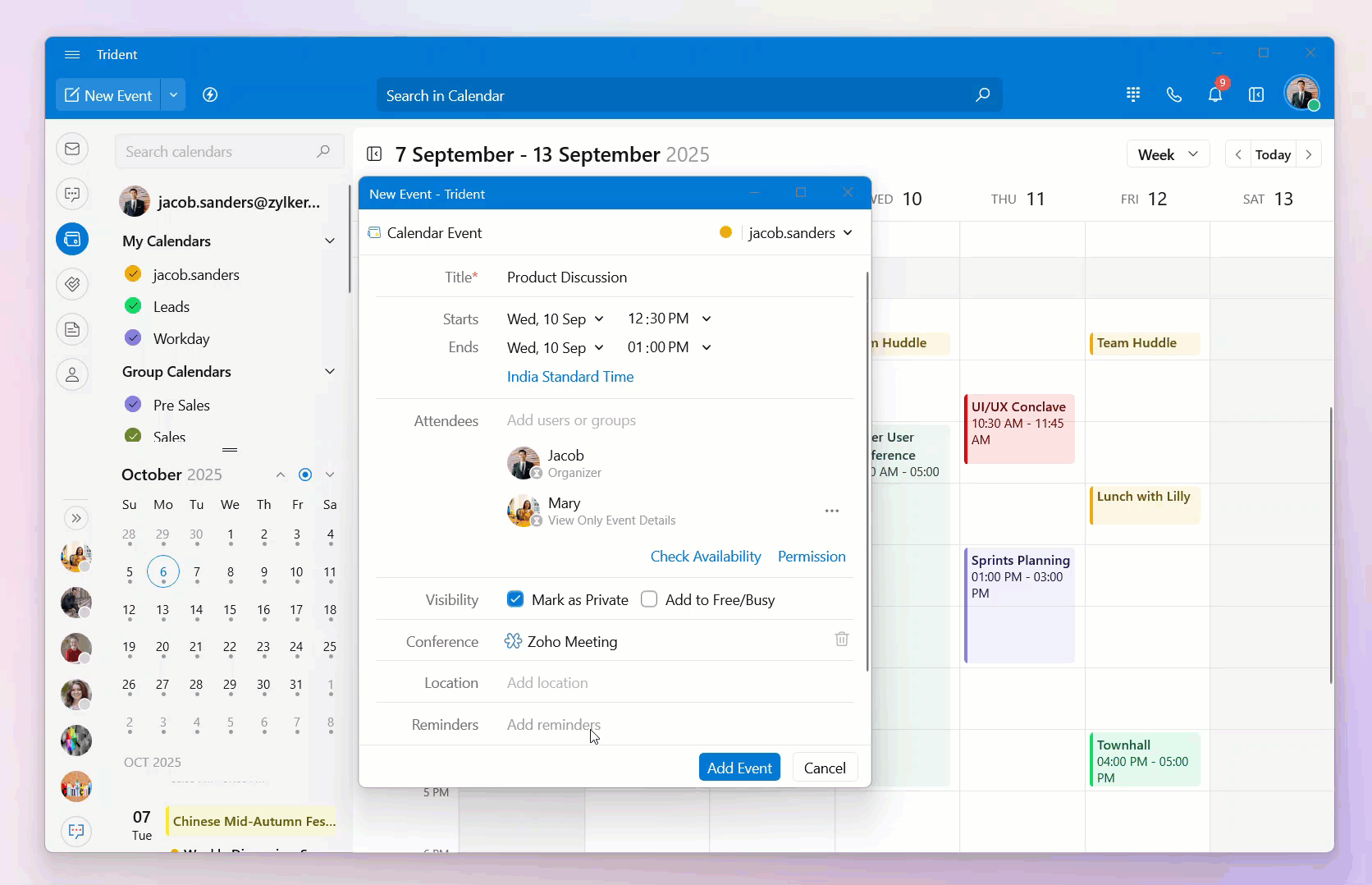The image size is (1372, 885).
Task: Jump to today in mini calendar
Action: click(305, 475)
